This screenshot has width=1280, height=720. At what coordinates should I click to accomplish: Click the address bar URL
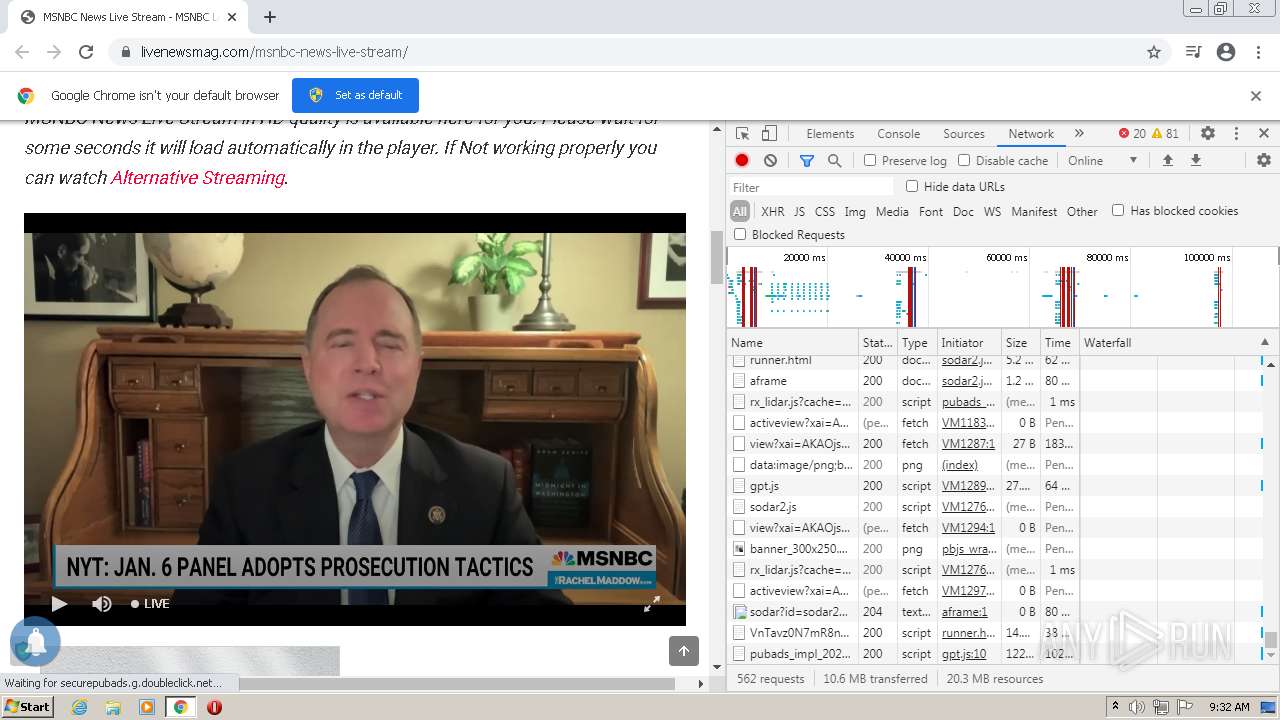[x=274, y=52]
